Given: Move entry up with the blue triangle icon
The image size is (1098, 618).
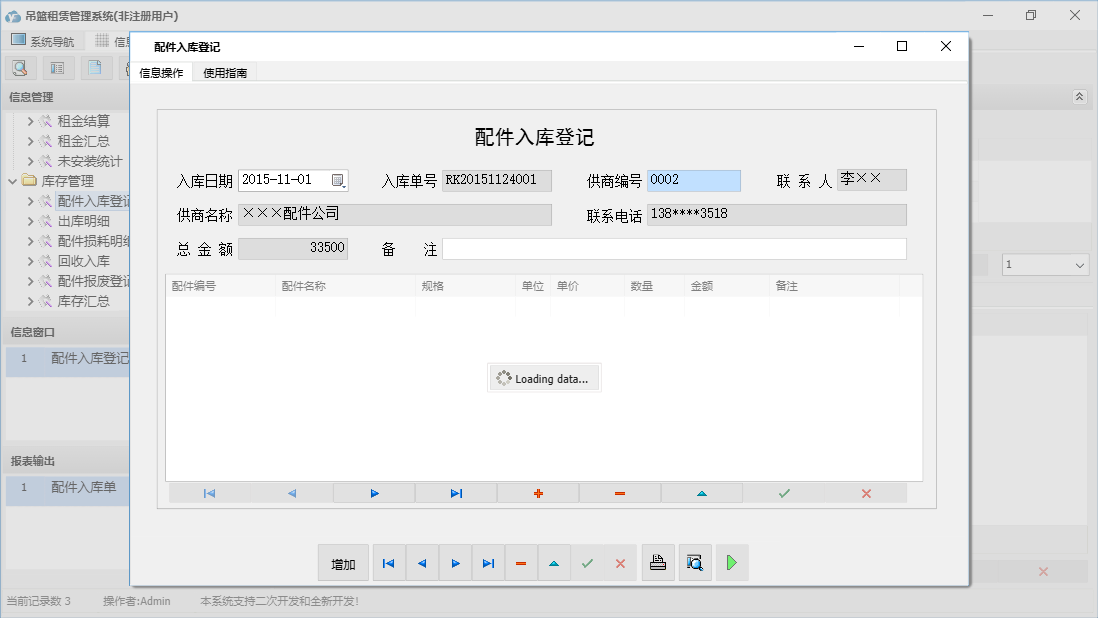Looking at the screenshot, I should coord(701,492).
